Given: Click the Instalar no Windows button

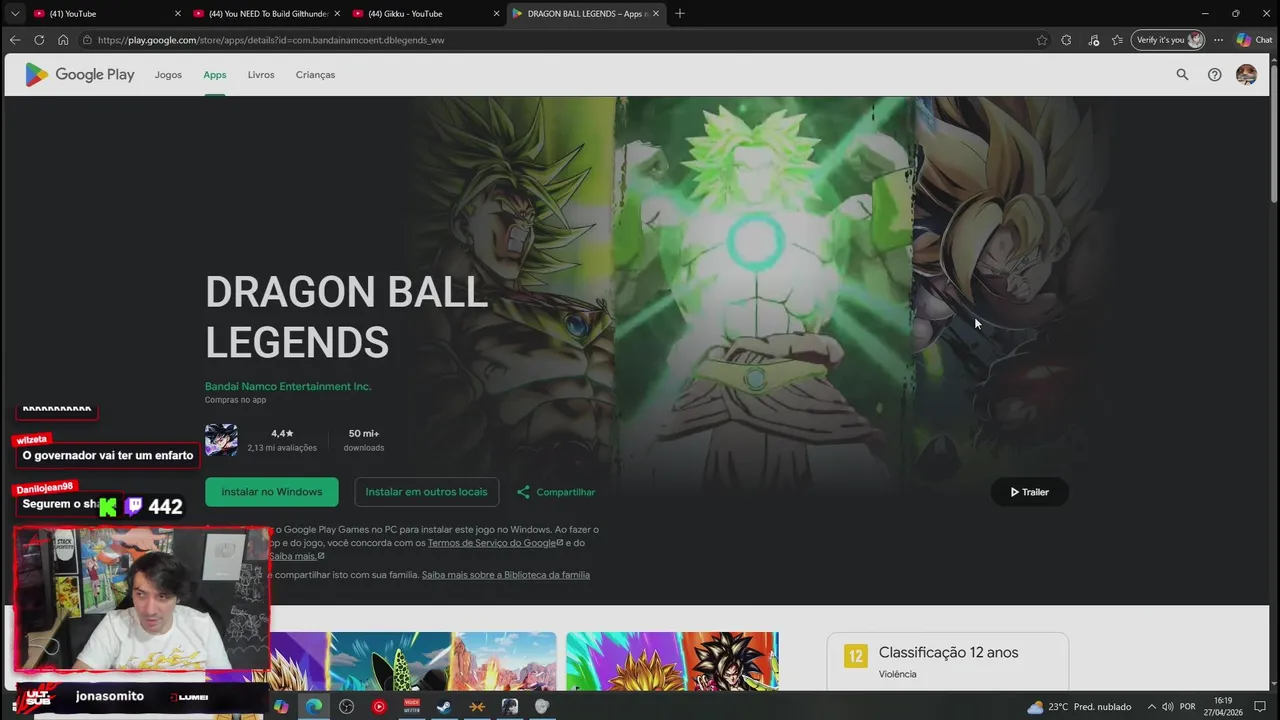Looking at the screenshot, I should pyautogui.click(x=272, y=492).
